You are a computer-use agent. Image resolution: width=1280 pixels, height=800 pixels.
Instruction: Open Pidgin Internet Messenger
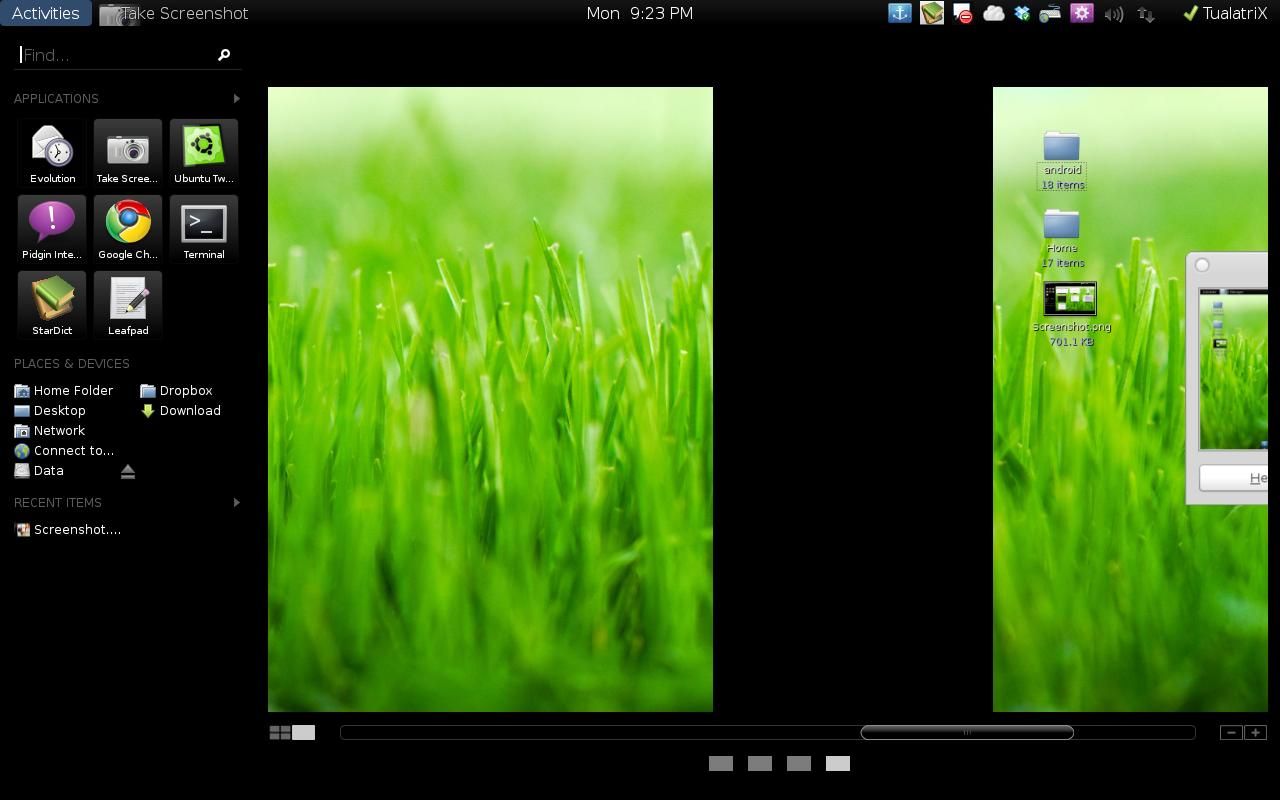(x=52, y=228)
